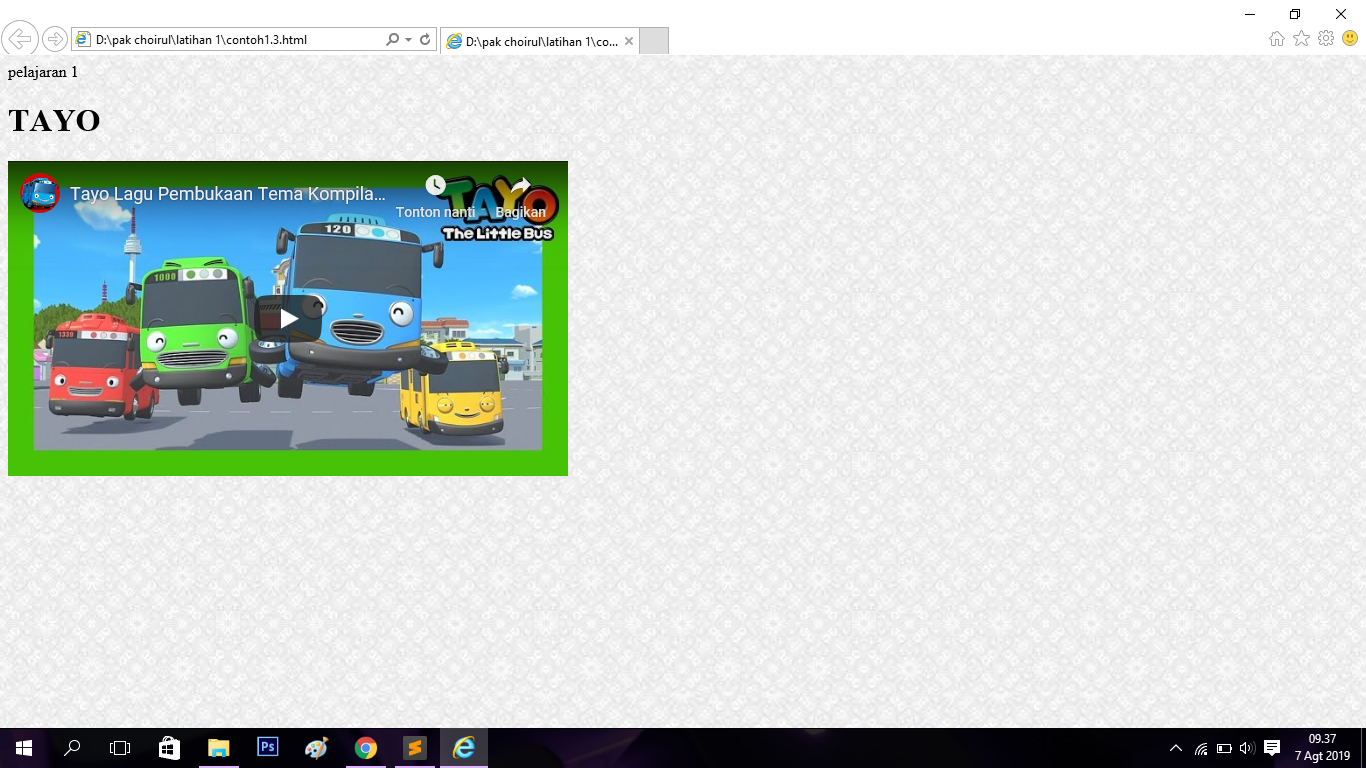Screen dimensions: 1366x768
Task: Show hidden system tray icons
Action: pos(1176,748)
